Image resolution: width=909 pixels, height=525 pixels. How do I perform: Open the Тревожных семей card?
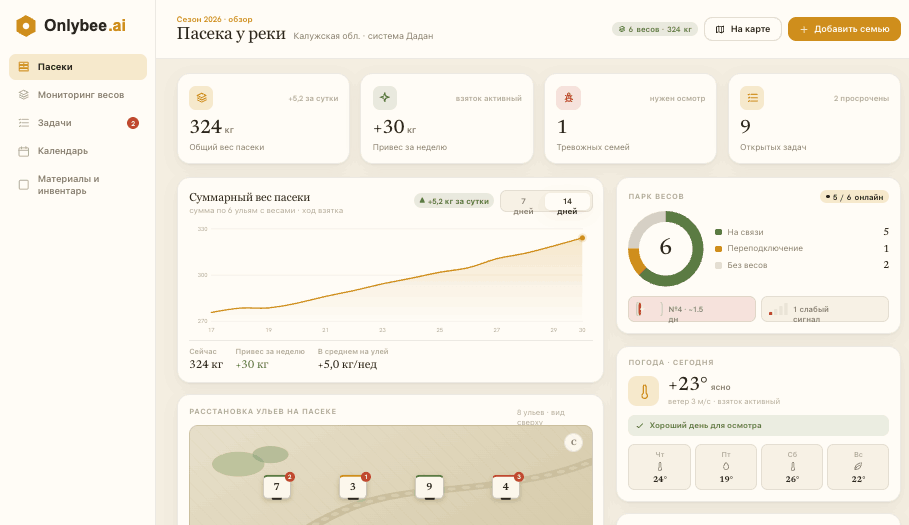pos(630,119)
